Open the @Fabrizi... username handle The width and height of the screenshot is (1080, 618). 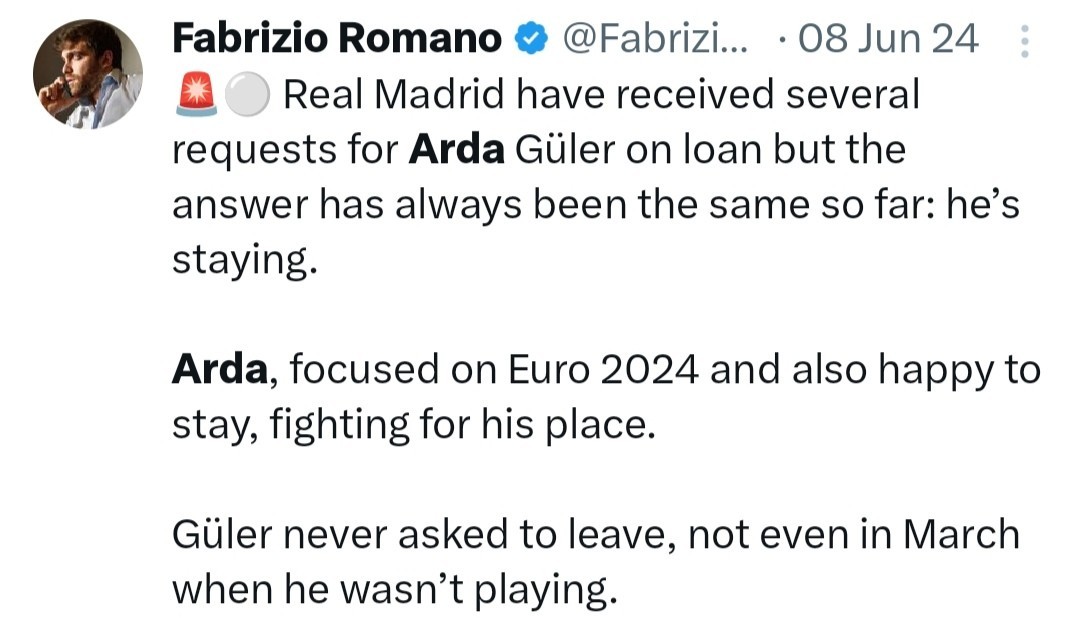point(654,39)
